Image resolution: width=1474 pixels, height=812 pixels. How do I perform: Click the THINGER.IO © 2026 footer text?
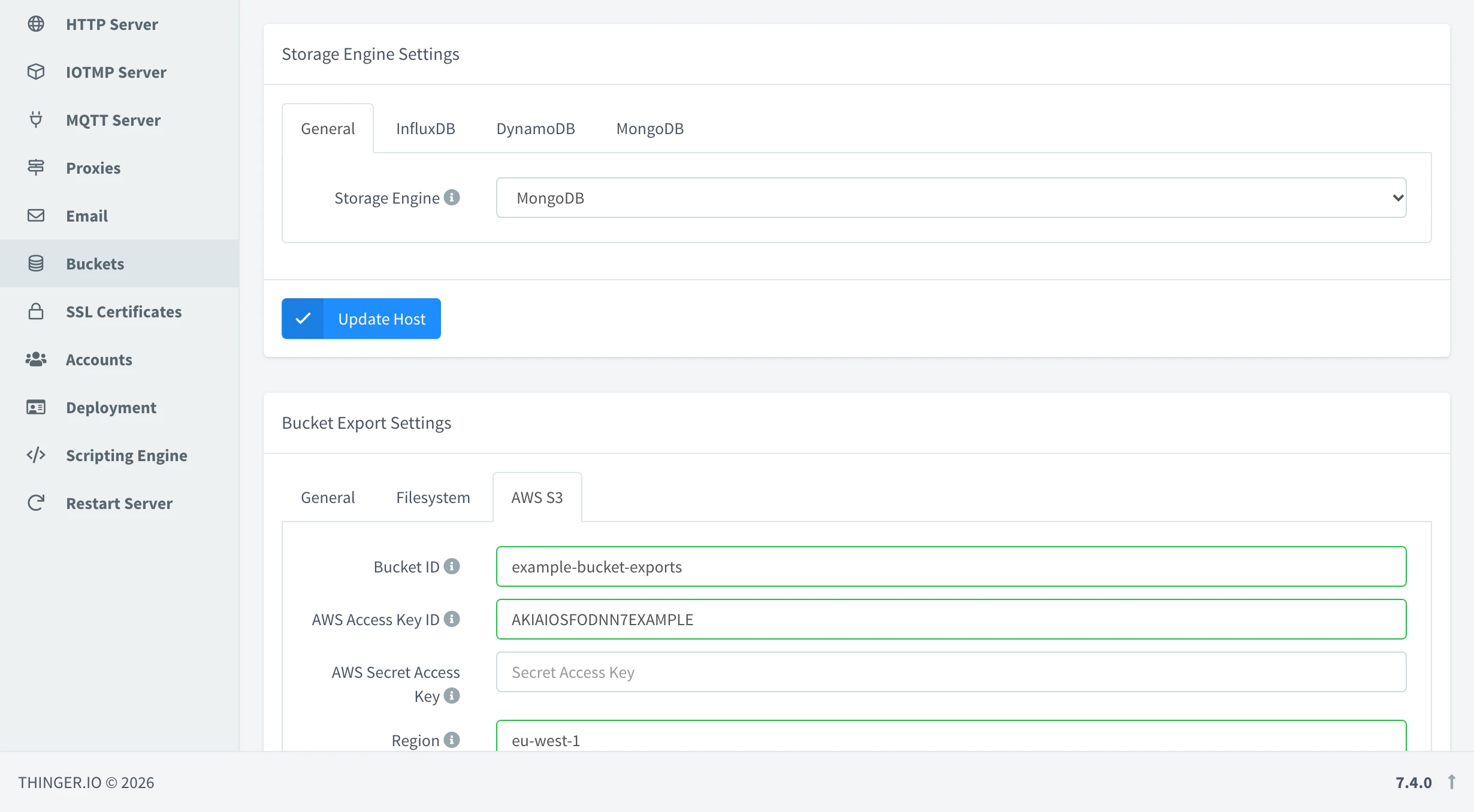86,783
